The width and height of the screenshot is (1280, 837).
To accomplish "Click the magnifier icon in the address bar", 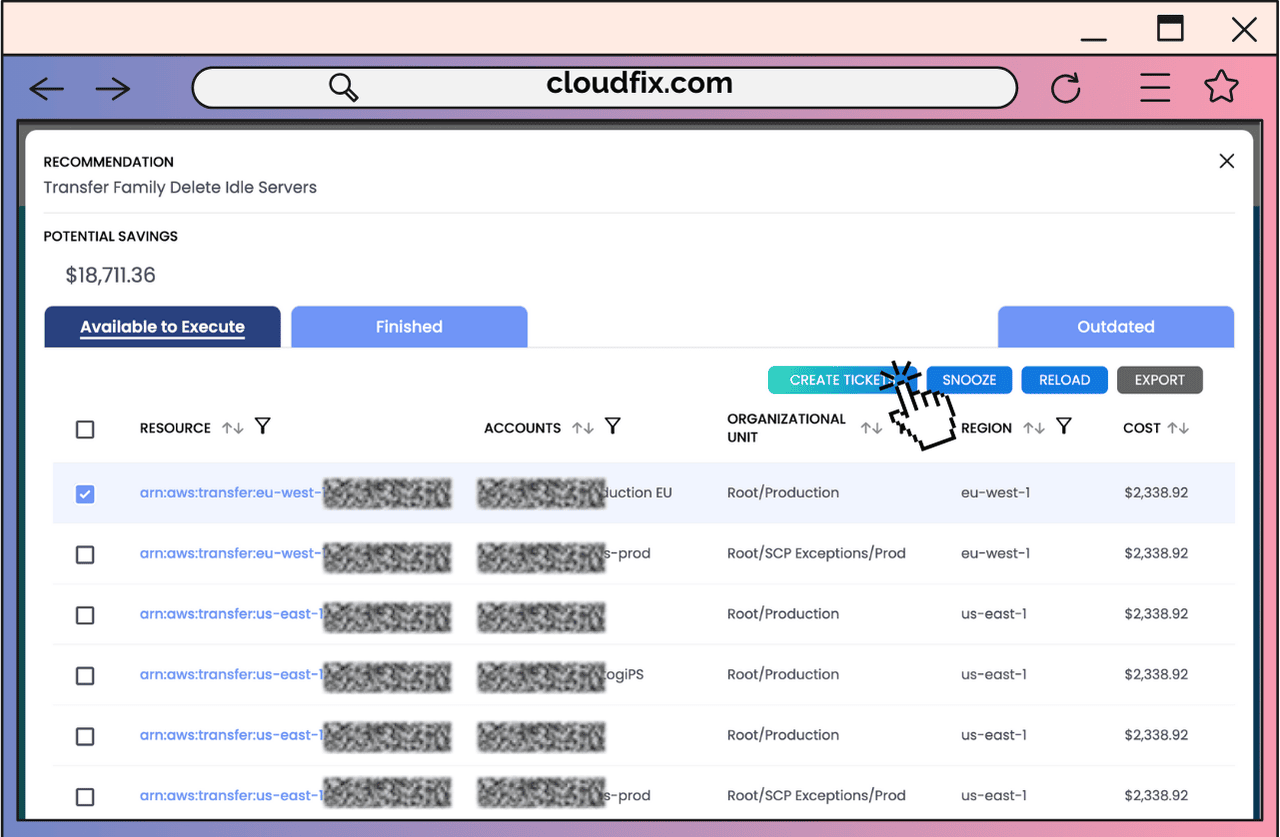I will [343, 87].
